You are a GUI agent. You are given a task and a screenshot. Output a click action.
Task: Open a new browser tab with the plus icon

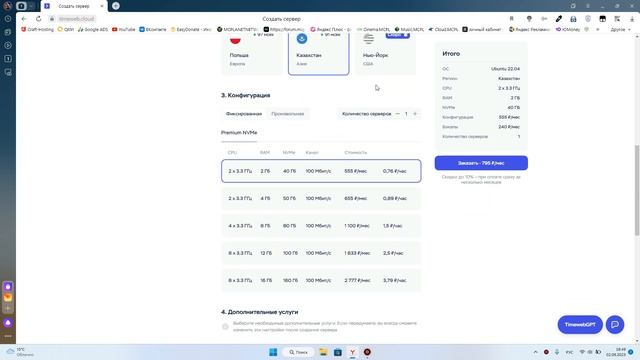click(x=116, y=6)
